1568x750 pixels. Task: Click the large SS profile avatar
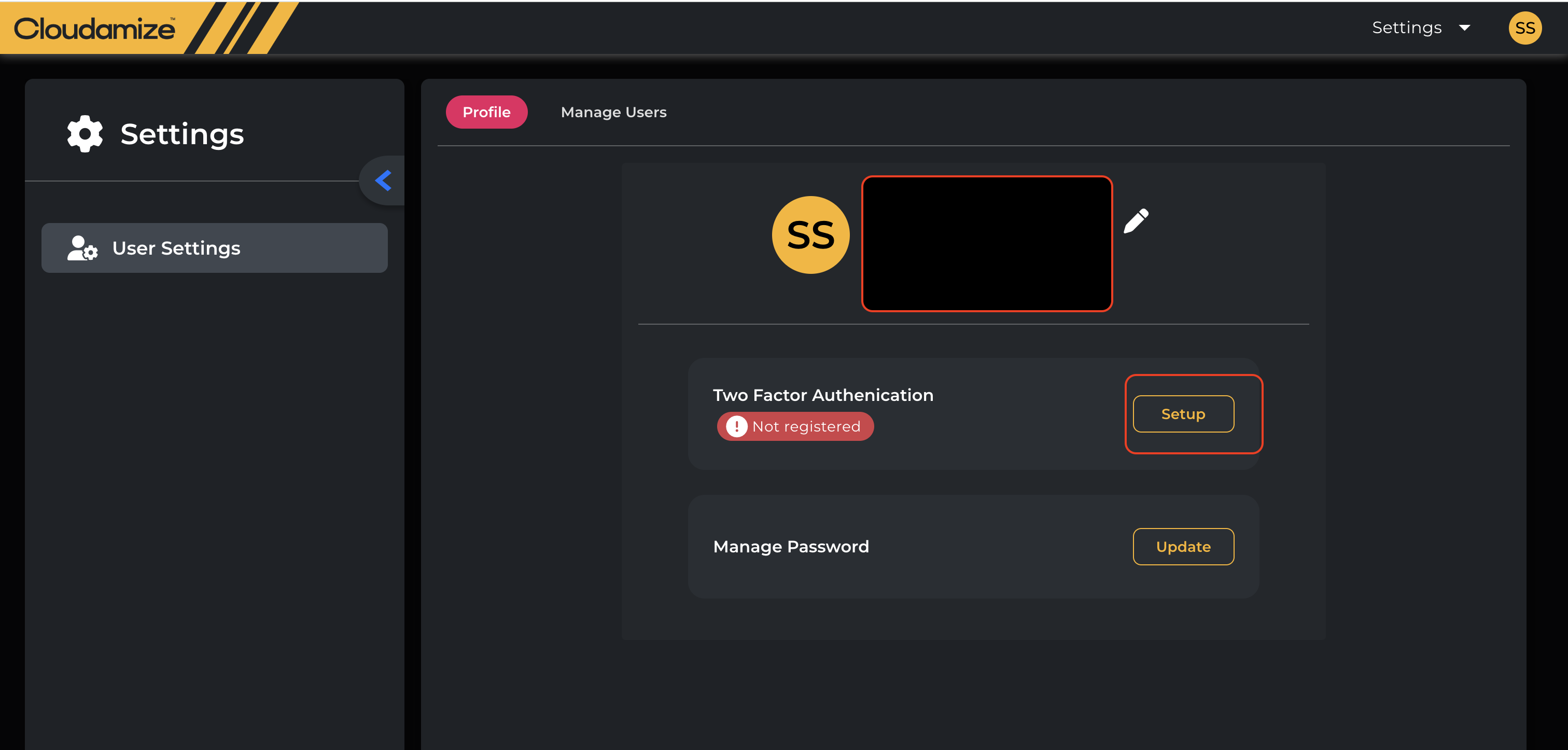tap(810, 235)
